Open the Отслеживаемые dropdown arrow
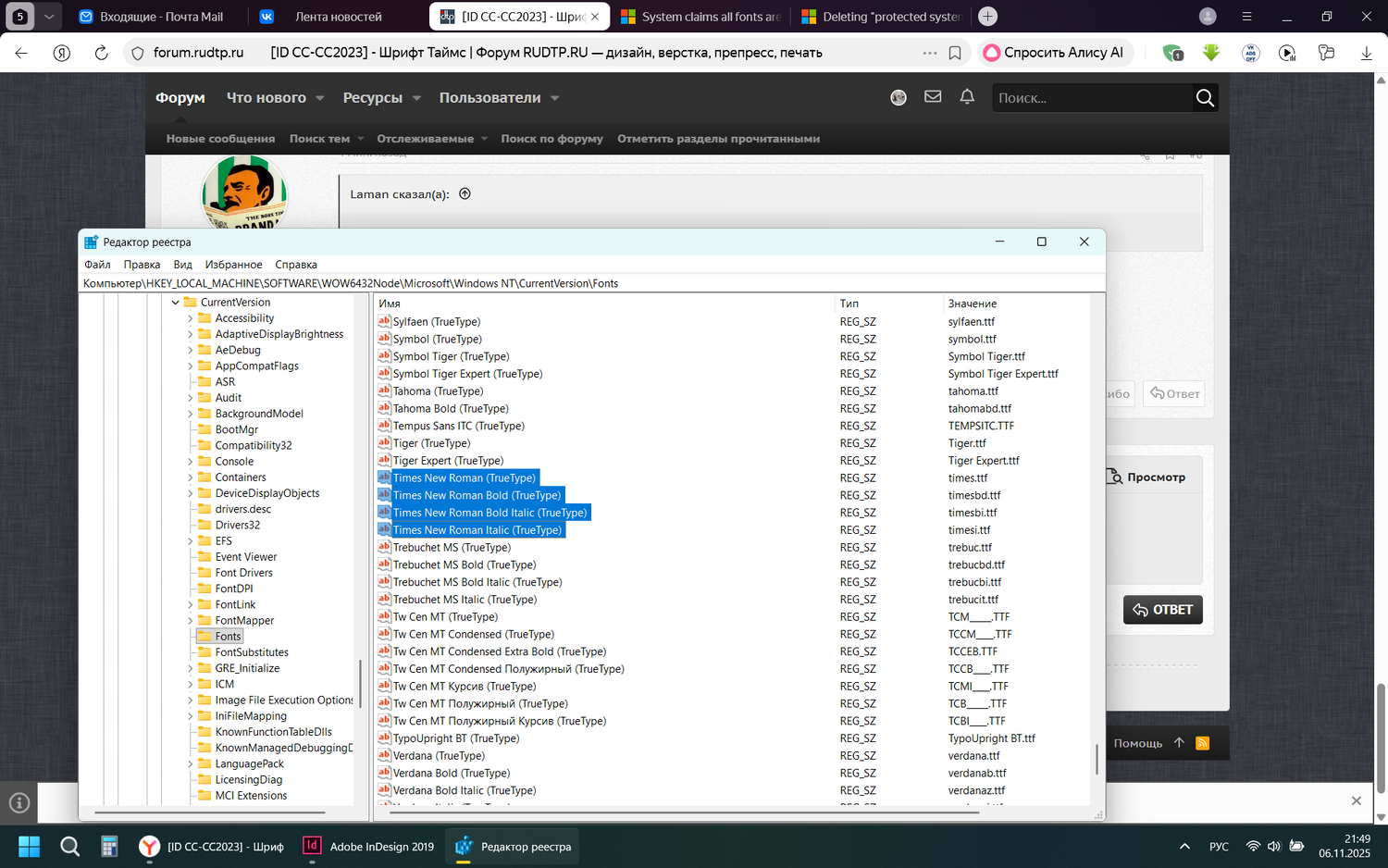This screenshot has width=1388, height=868. 484,139
